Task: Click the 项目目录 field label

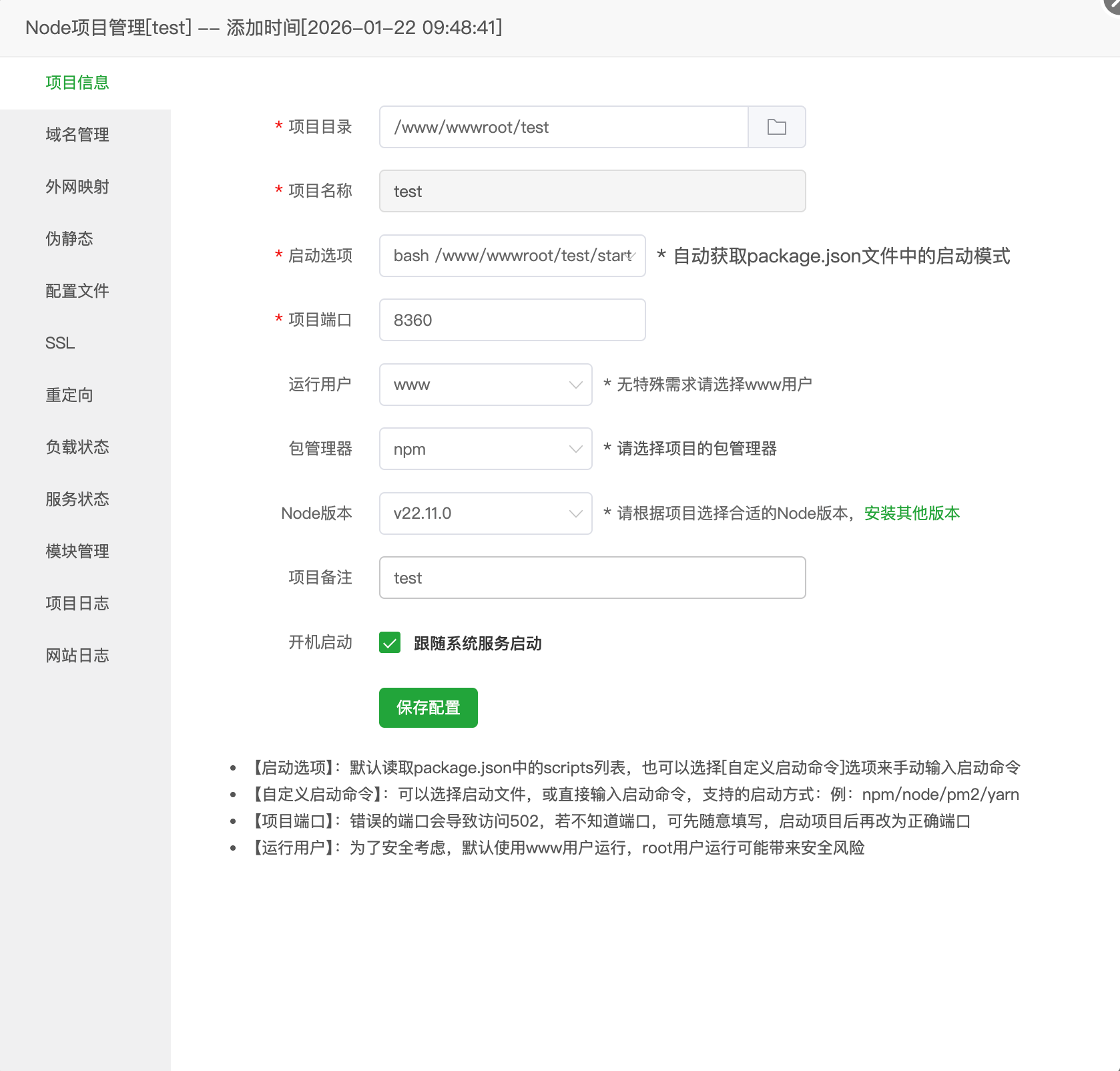Action: point(320,127)
